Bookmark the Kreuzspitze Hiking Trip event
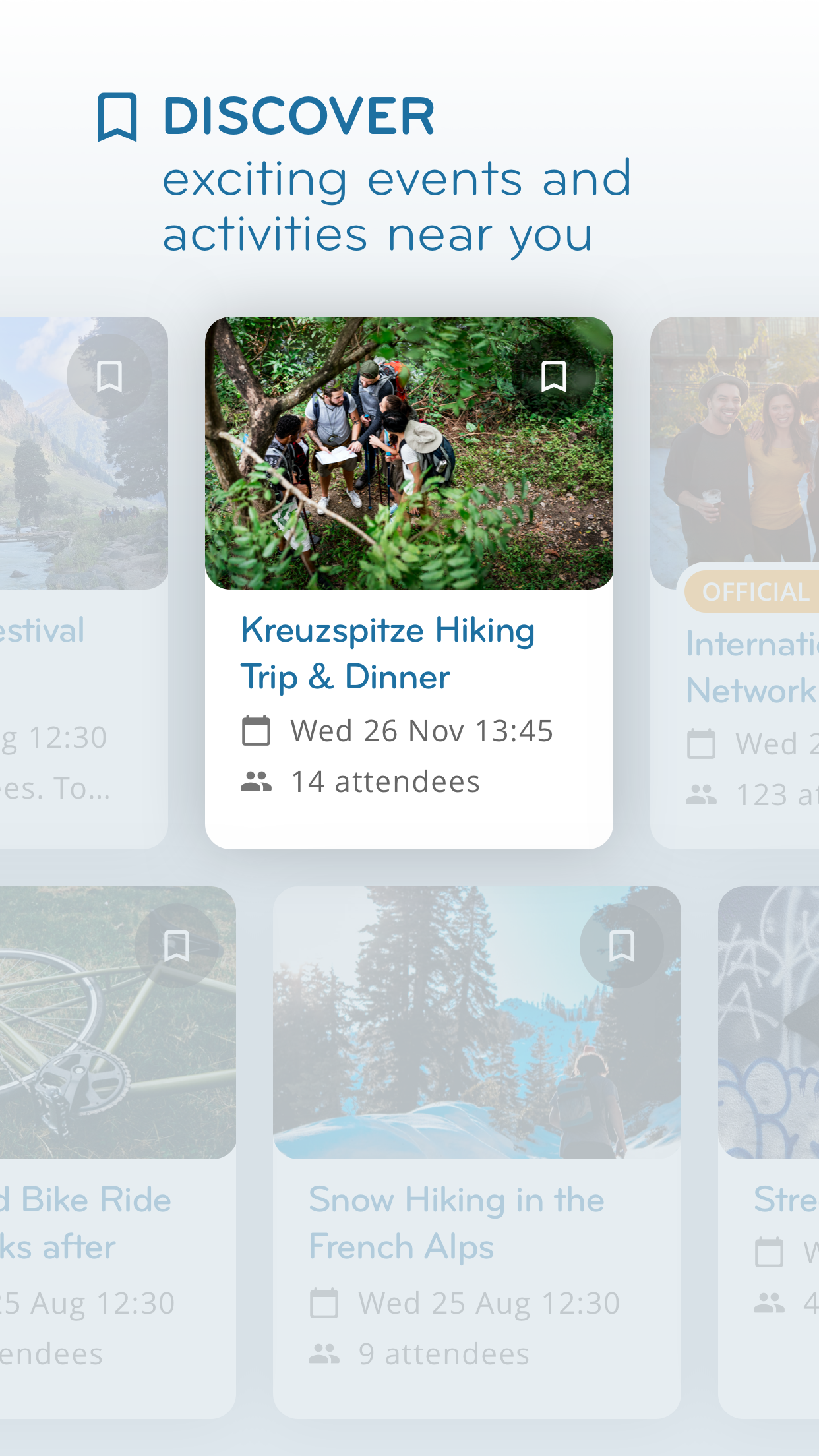The width and height of the screenshot is (819, 1456). [x=553, y=377]
